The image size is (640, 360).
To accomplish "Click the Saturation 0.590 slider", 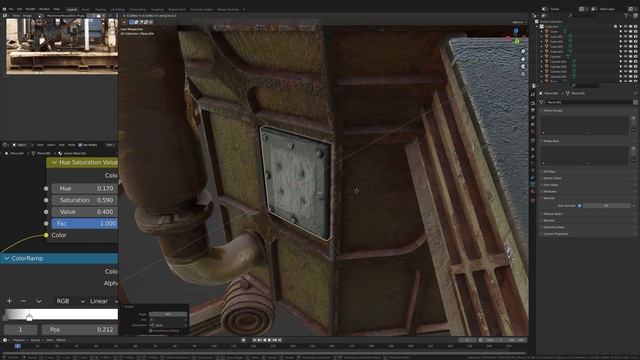I will [85, 200].
